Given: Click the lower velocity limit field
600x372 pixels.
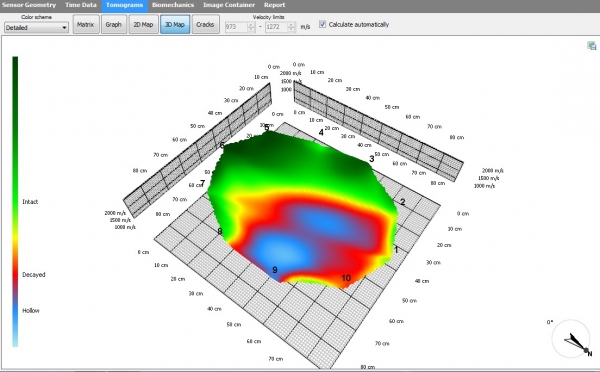Looking at the screenshot, I should [x=236, y=27].
